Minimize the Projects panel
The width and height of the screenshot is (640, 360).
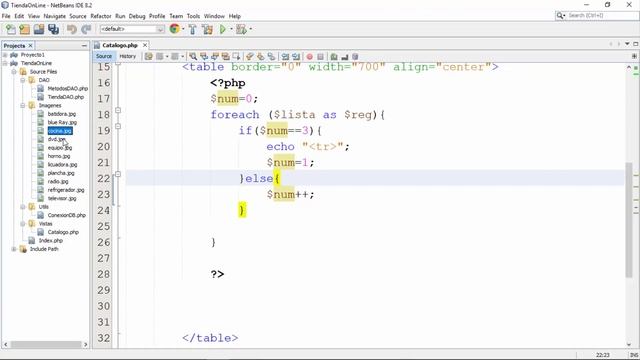[84, 46]
